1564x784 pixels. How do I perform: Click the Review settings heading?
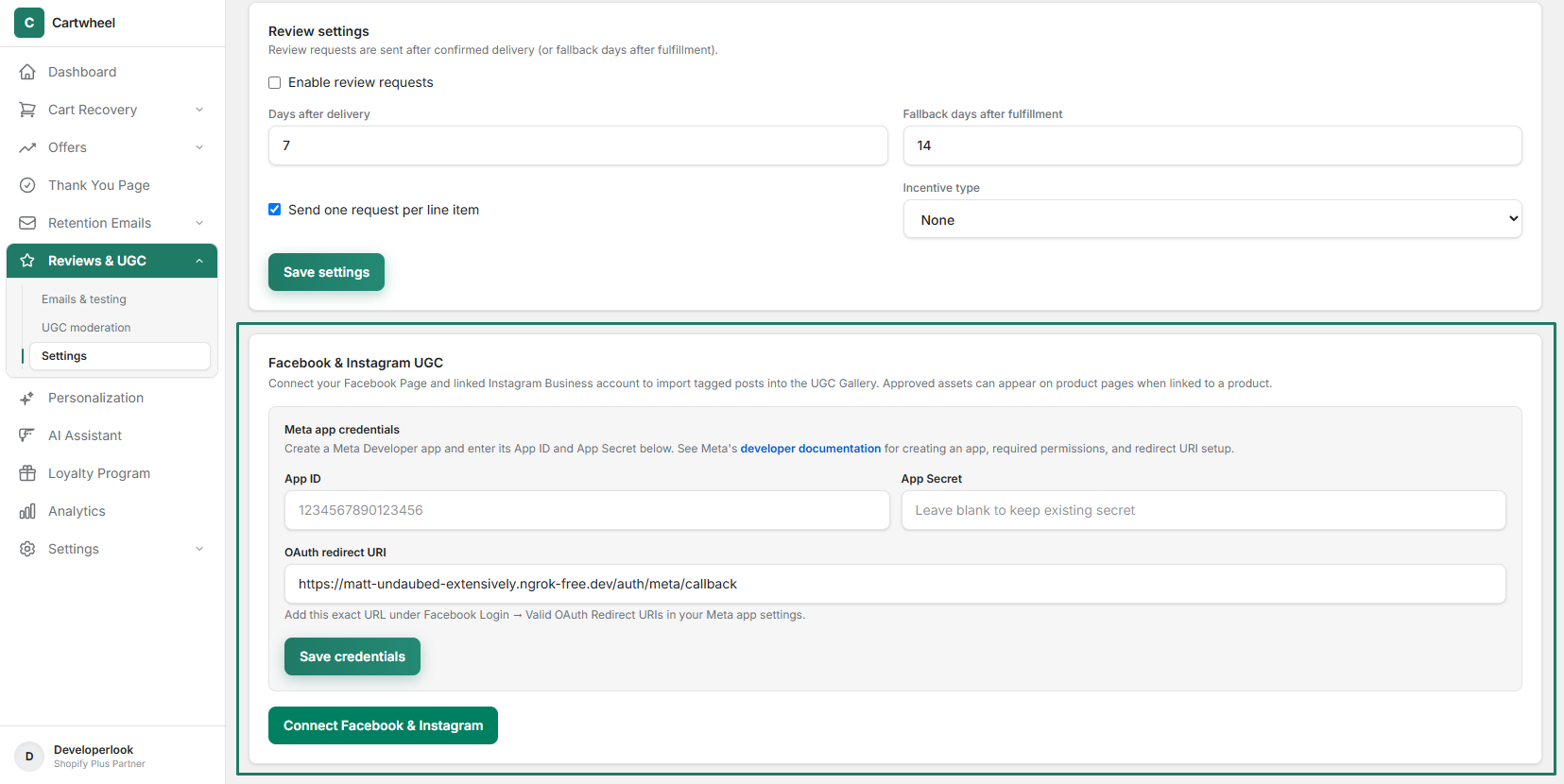click(x=318, y=31)
